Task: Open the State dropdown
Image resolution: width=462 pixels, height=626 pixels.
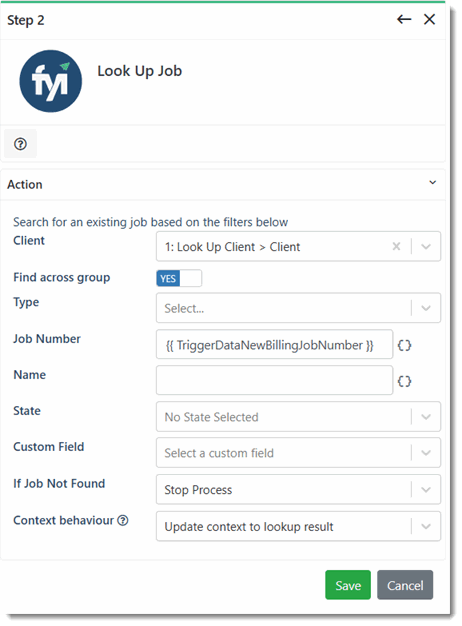Action: [298, 416]
